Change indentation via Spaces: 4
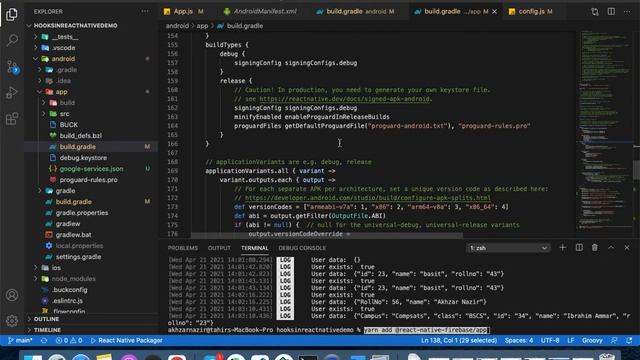The width and height of the screenshot is (640, 360). click(518, 340)
